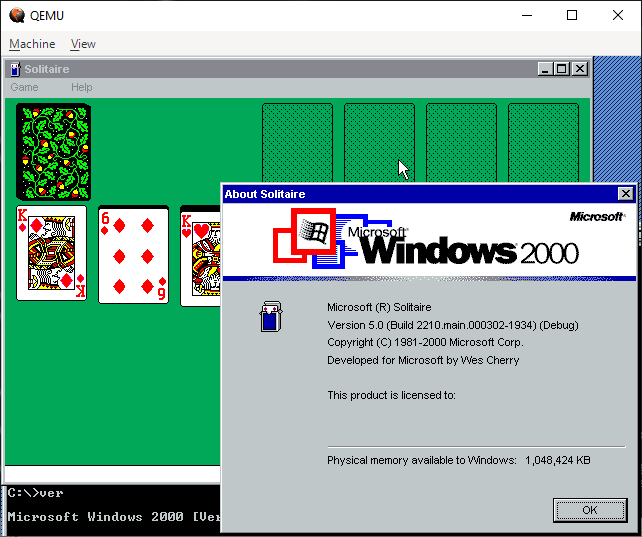Image resolution: width=642 pixels, height=537 pixels.
Task: Click the Solitaire card deck icon in About dialog
Action: point(271,316)
